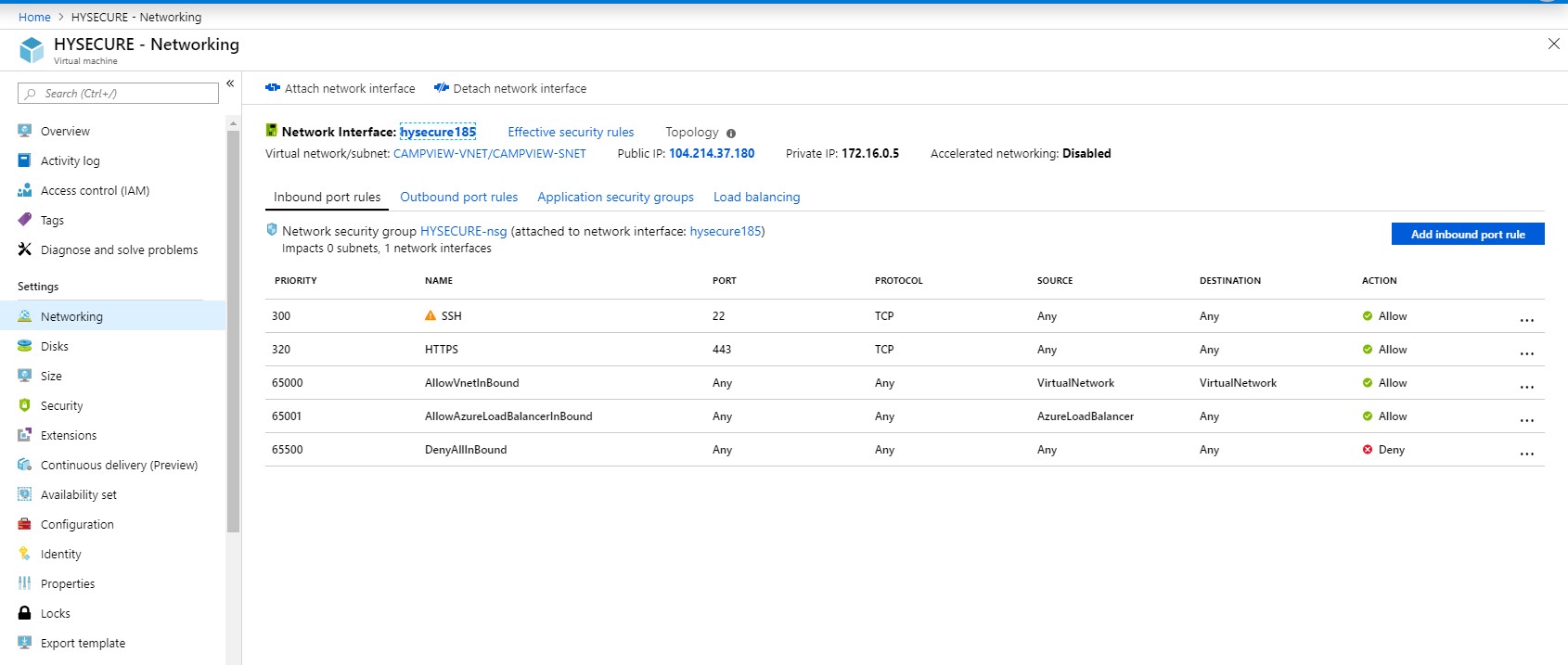
Task: Click the PORT column header
Action: point(725,280)
